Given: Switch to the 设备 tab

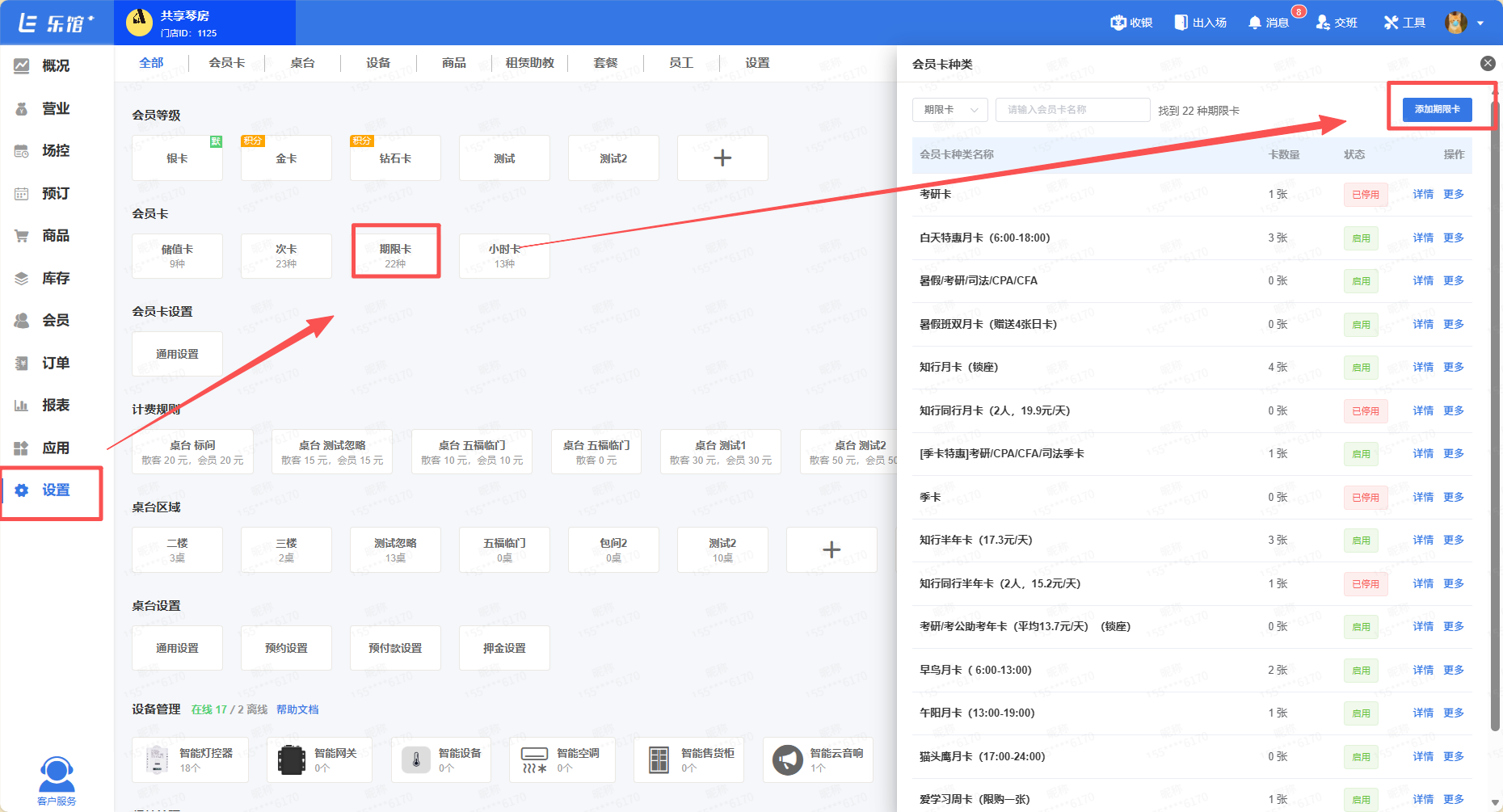Looking at the screenshot, I should click(x=378, y=63).
